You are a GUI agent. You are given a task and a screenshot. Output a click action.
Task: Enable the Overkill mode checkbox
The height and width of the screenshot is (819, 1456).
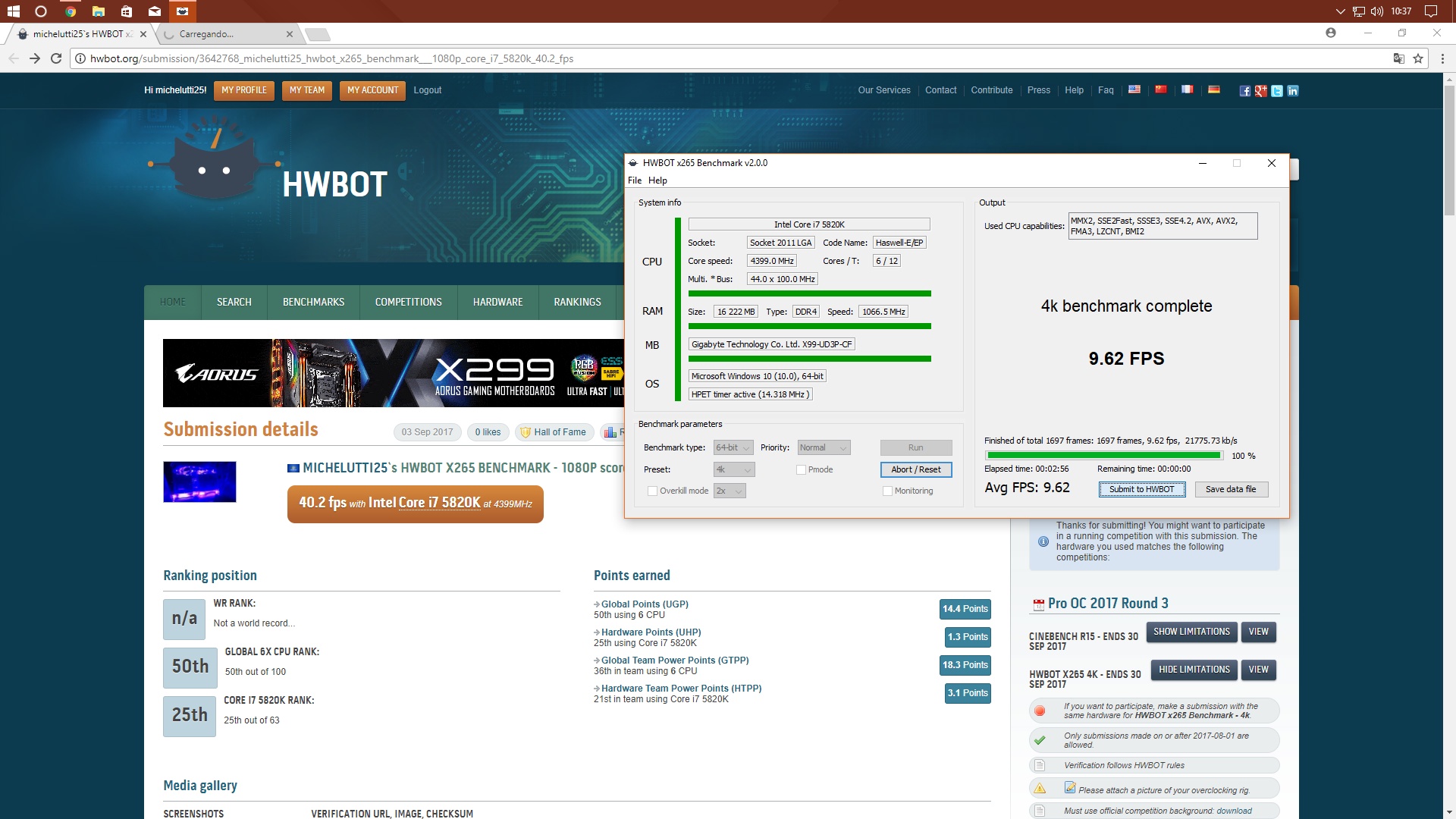(x=652, y=491)
